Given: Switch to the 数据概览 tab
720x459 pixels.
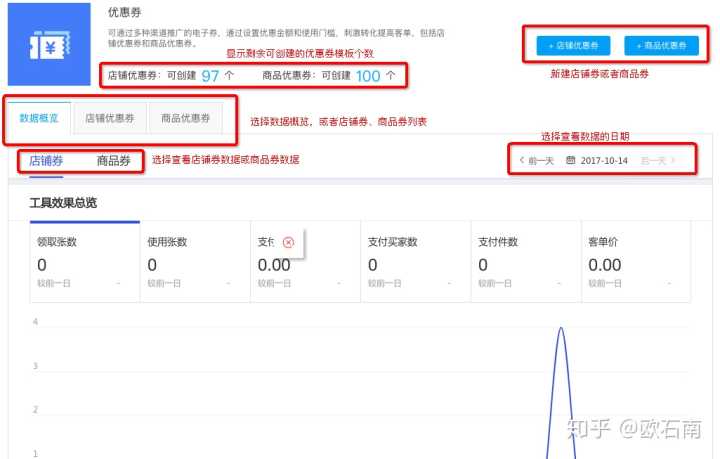Looking at the screenshot, I should pyautogui.click(x=39, y=118).
